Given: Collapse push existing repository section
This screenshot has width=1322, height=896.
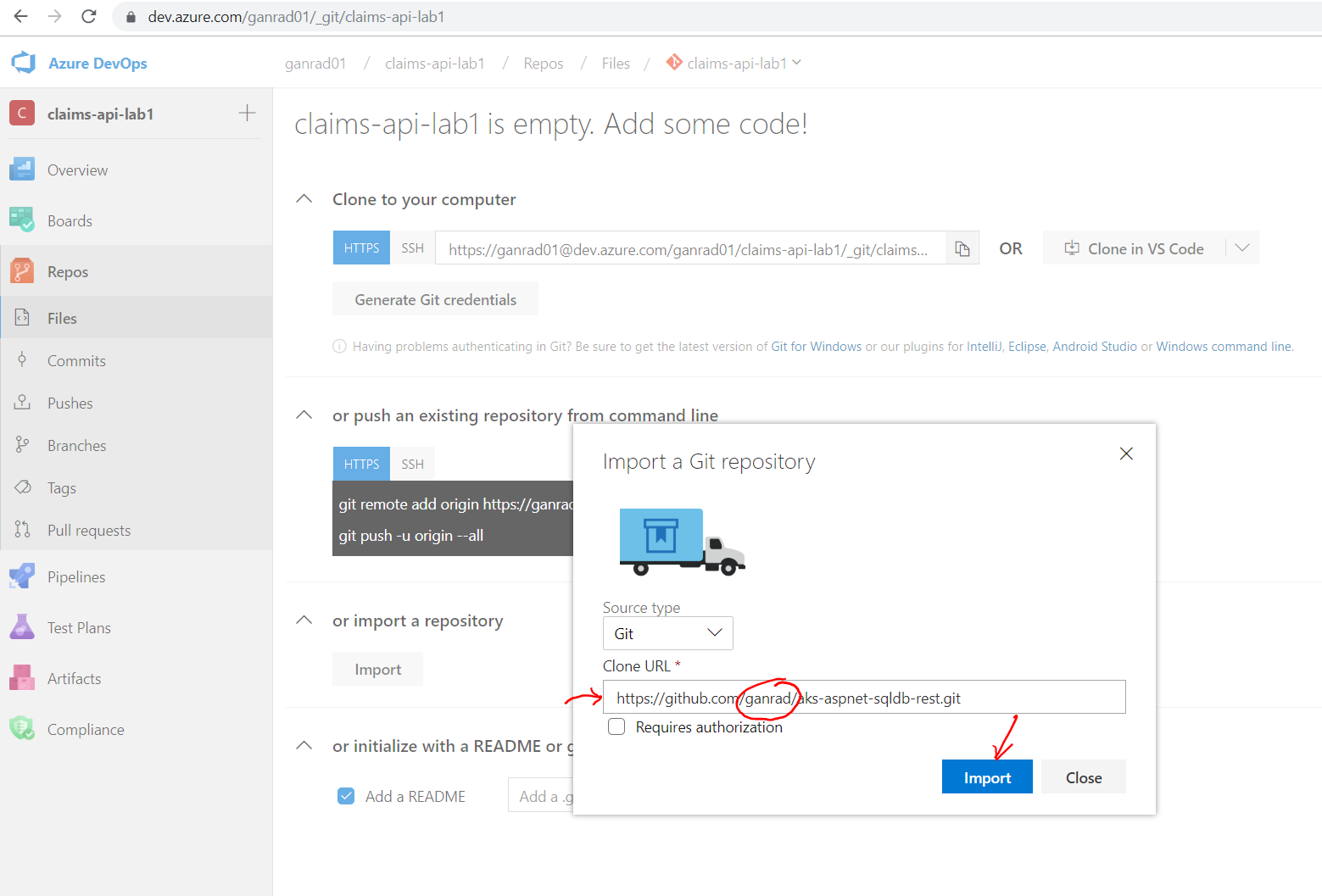Looking at the screenshot, I should (x=304, y=415).
